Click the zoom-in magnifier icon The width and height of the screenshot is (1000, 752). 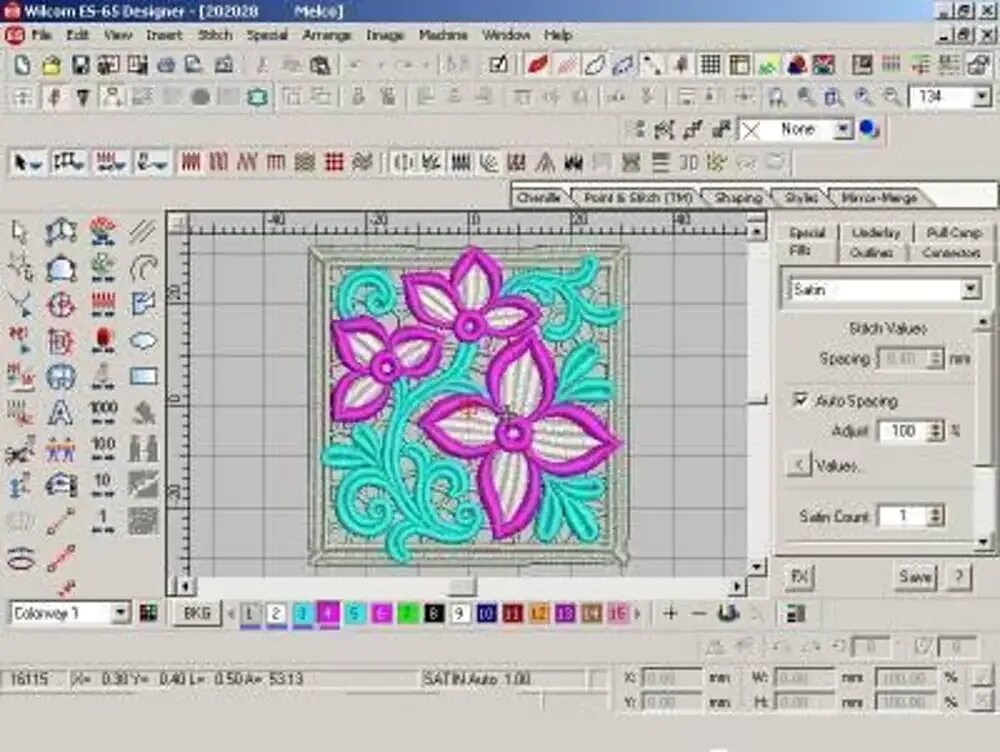pos(864,97)
